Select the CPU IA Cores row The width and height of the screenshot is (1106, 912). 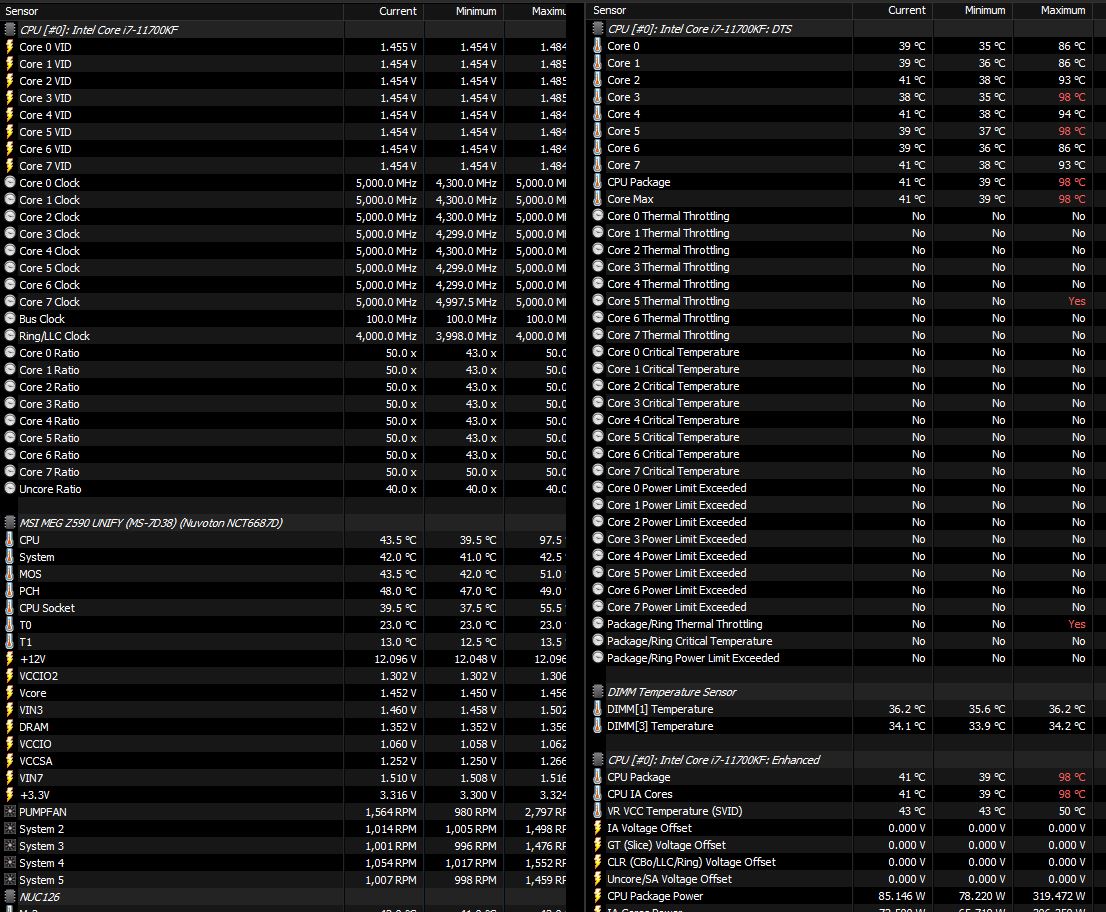(x=846, y=794)
